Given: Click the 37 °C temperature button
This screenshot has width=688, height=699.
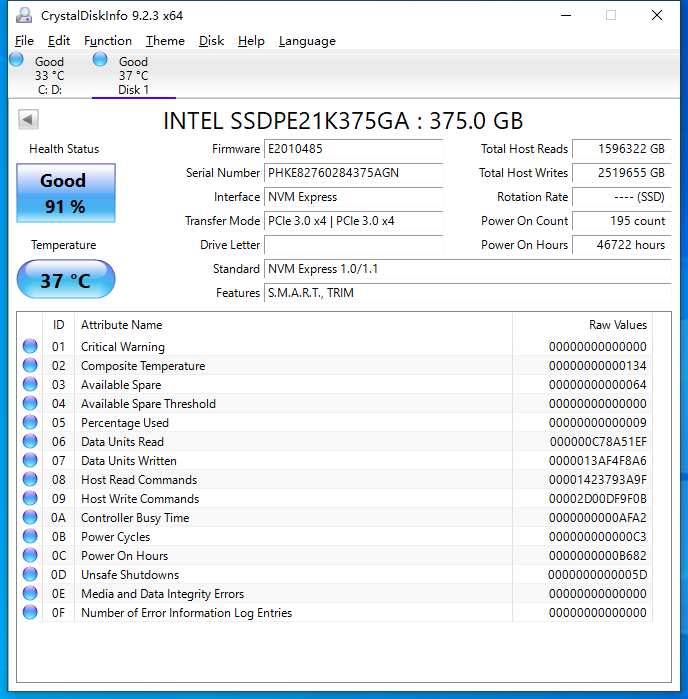Looking at the screenshot, I should pos(66,280).
